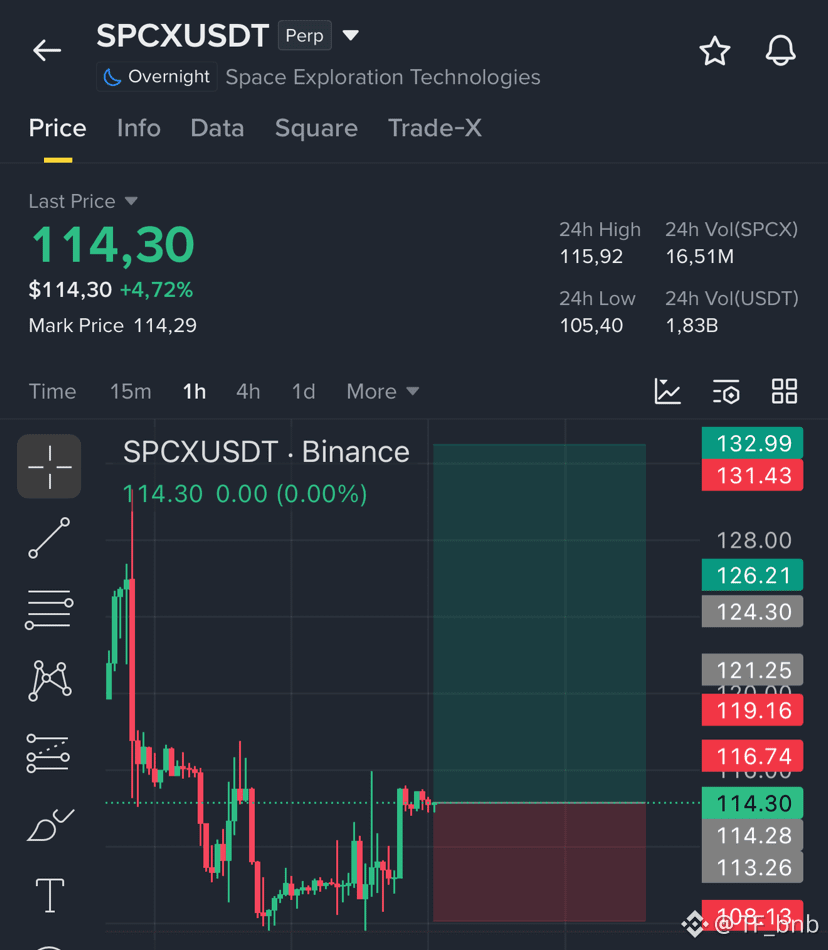The width and height of the screenshot is (828, 950).
Task: Switch to the Data tab
Action: point(217,128)
